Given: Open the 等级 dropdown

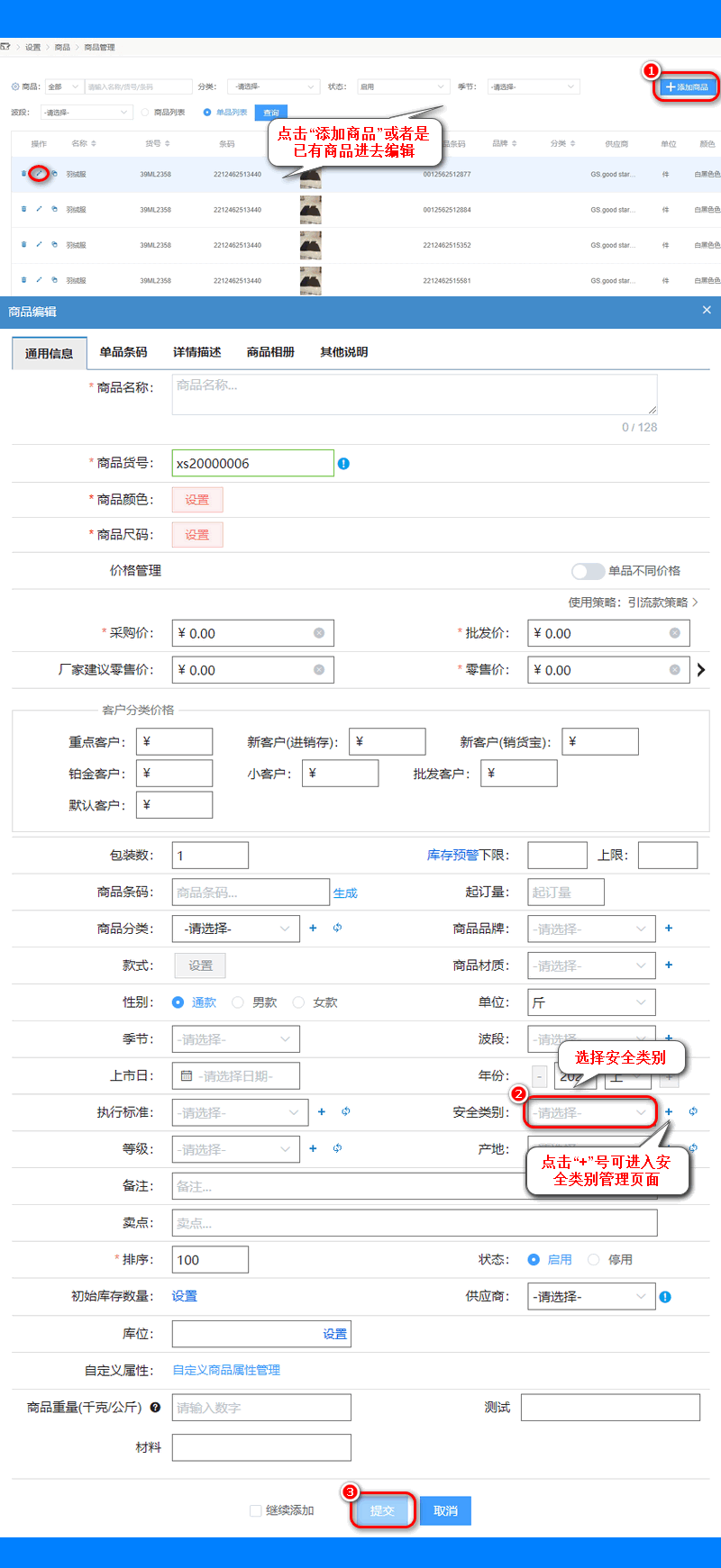Looking at the screenshot, I should pos(236,1149).
